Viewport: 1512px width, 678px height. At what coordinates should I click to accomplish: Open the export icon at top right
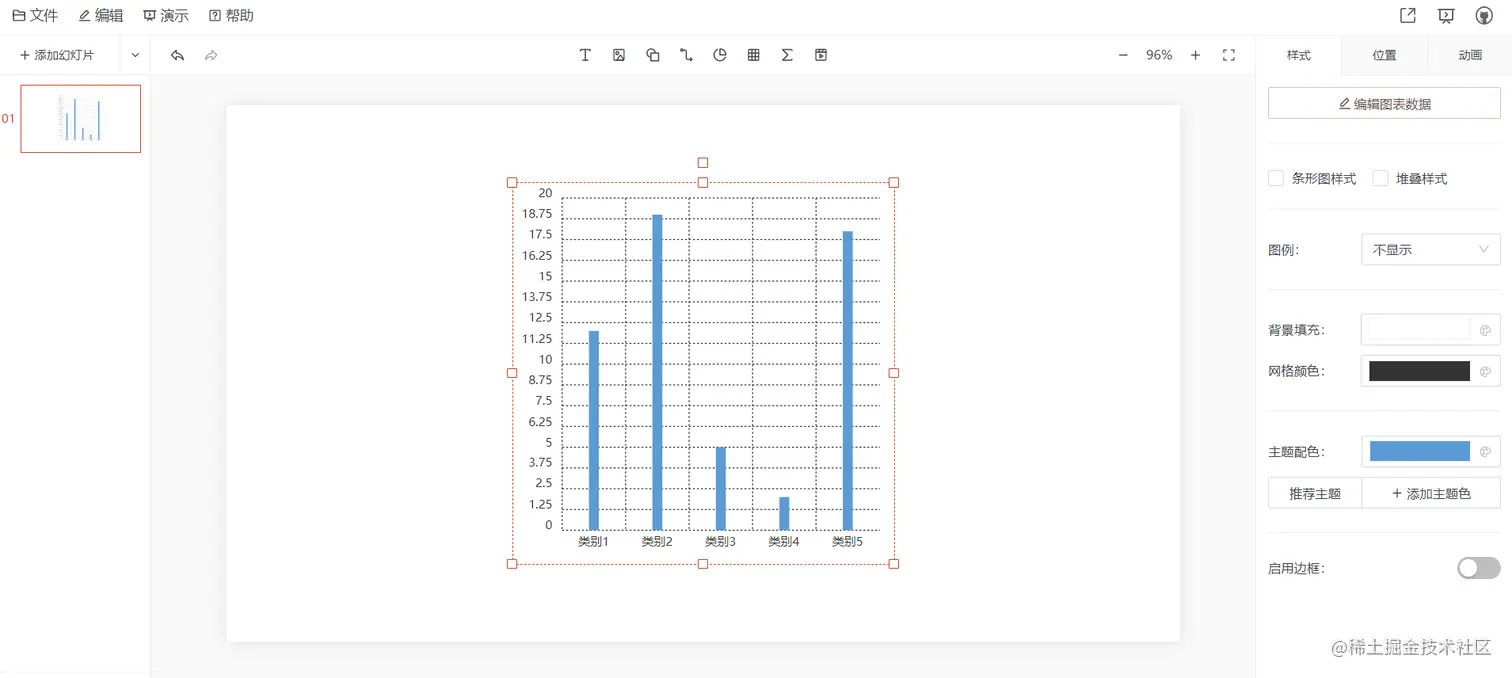click(1408, 15)
